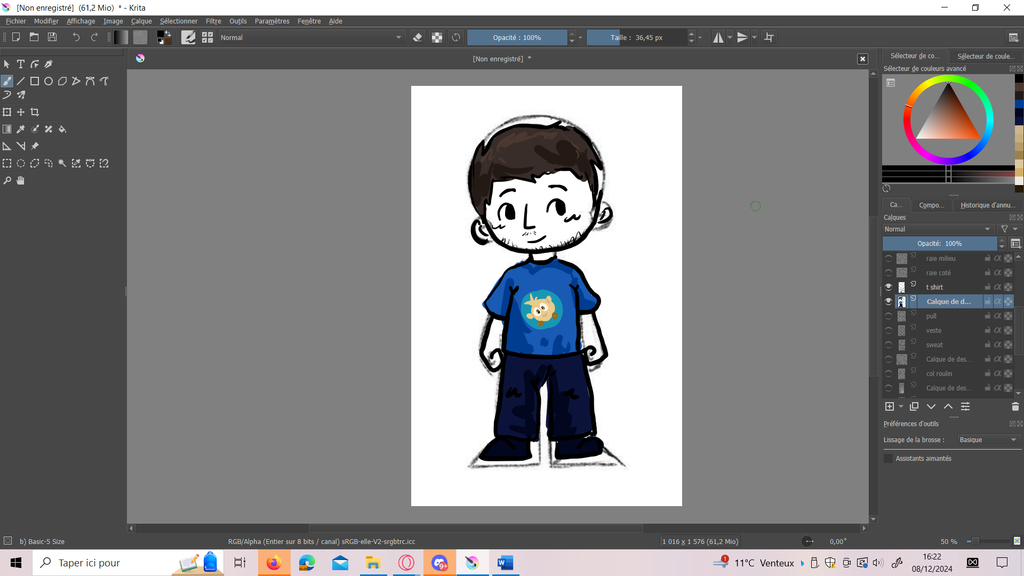This screenshot has width=1024, height=576.
Task: Hide the 't shirt' layer
Action: [x=888, y=287]
